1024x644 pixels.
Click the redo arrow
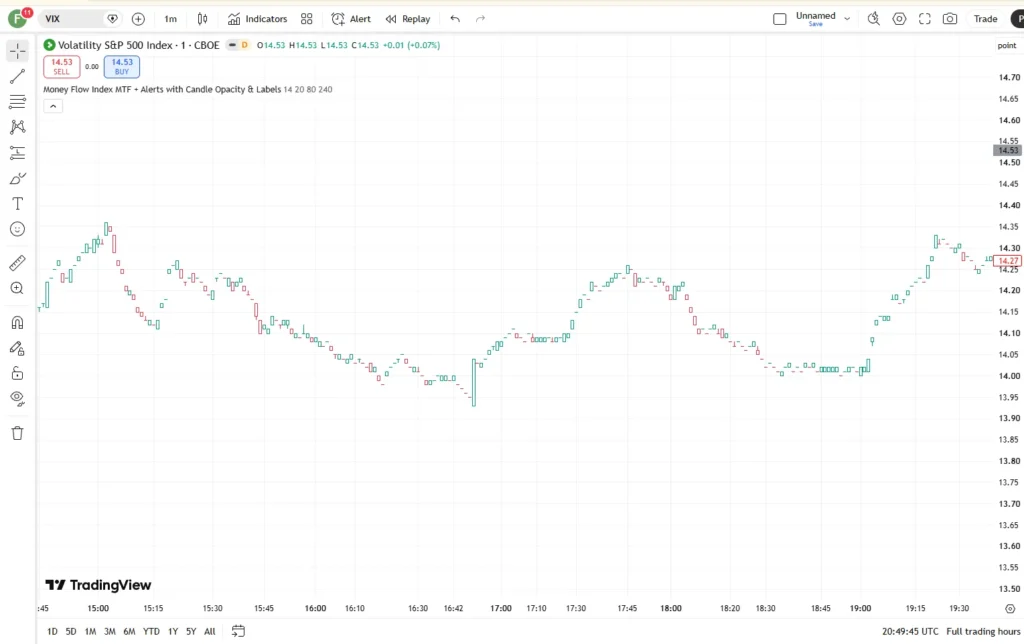pos(481,19)
